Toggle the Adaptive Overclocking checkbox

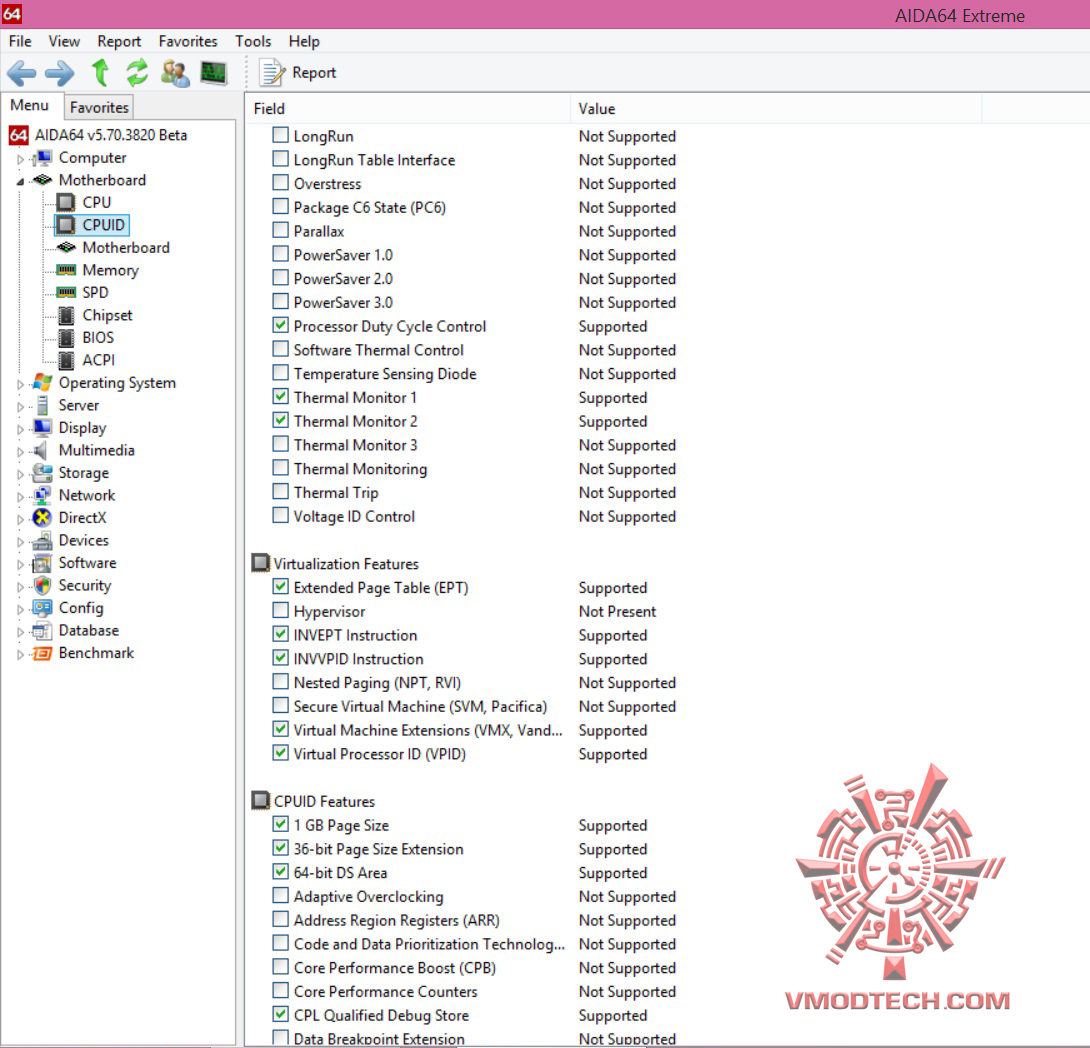pyautogui.click(x=280, y=895)
